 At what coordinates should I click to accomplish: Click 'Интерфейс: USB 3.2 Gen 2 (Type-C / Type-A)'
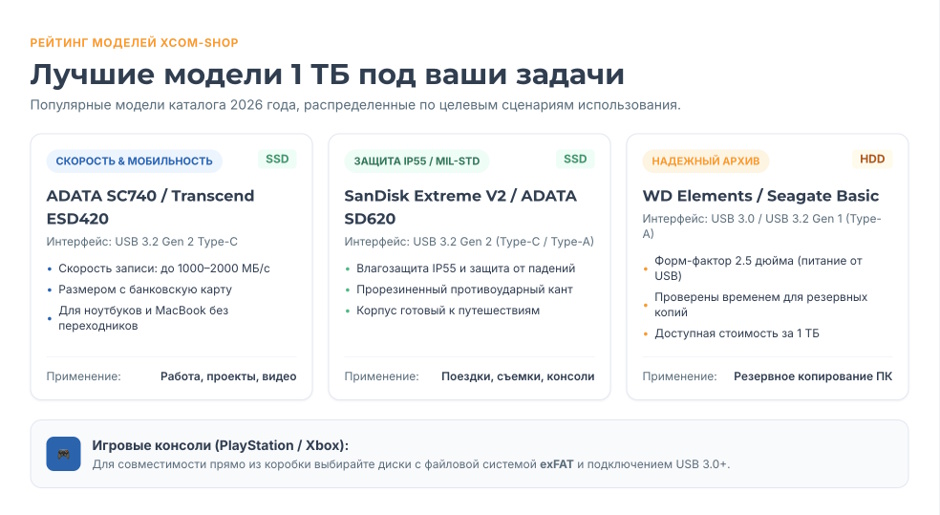pyautogui.click(x=469, y=242)
